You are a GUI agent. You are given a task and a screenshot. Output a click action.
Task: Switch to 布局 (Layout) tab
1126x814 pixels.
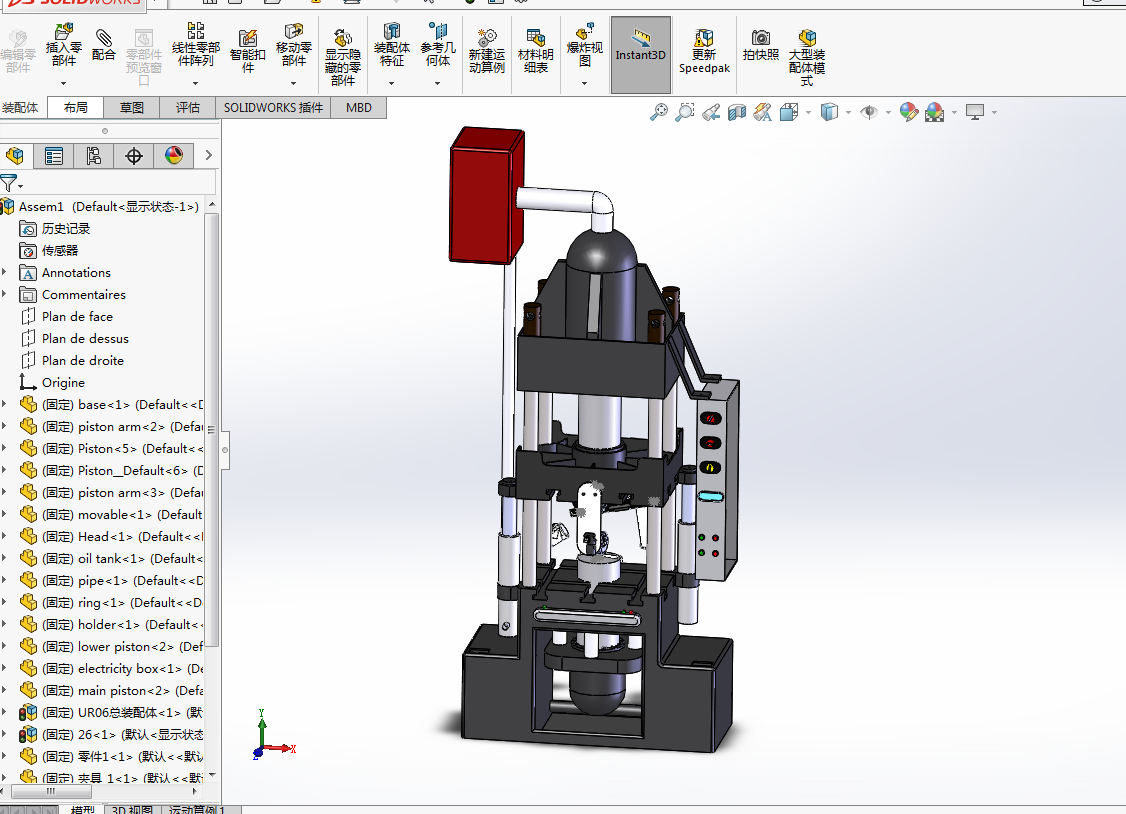point(75,108)
